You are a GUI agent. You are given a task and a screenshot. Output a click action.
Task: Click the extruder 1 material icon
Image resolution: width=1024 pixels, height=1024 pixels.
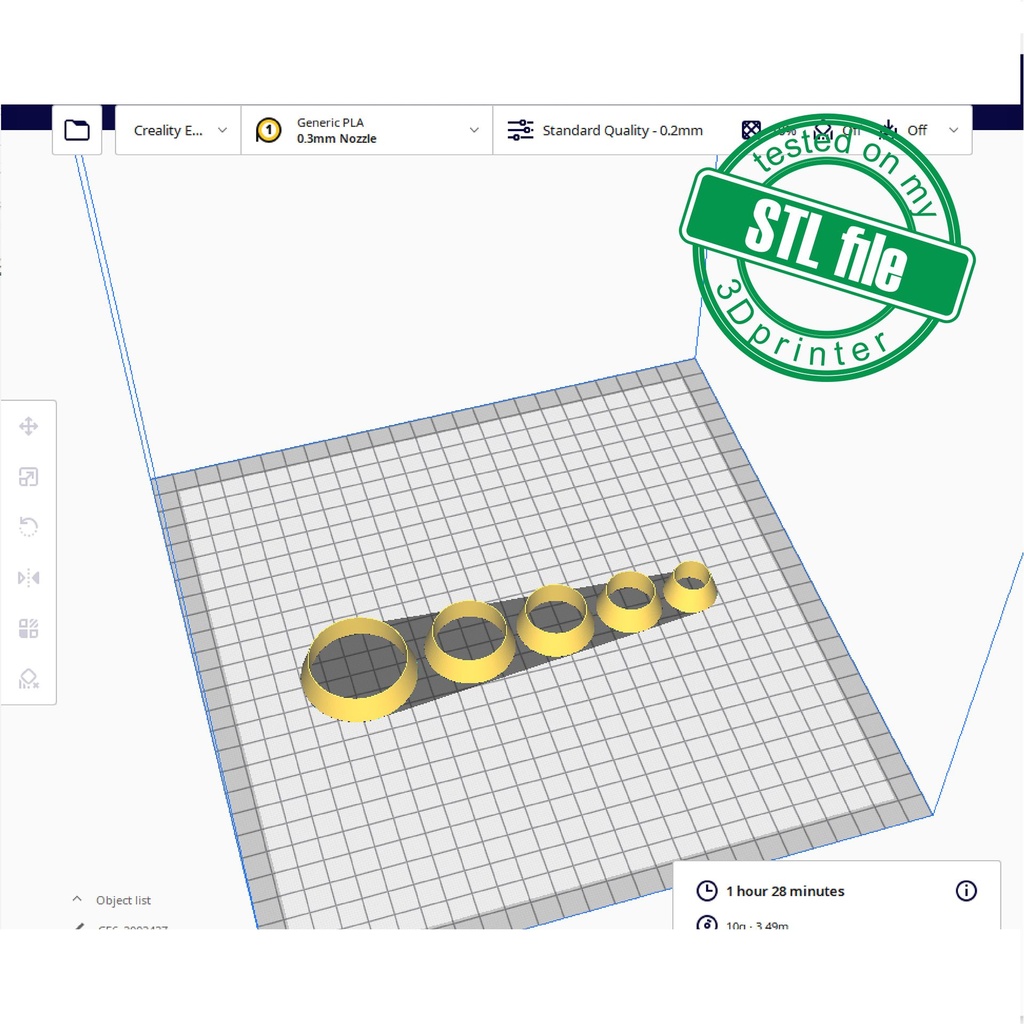[x=268, y=130]
